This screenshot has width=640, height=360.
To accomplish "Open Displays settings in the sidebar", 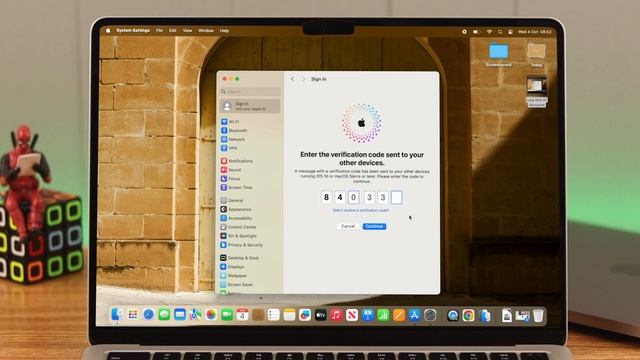I will [x=232, y=267].
